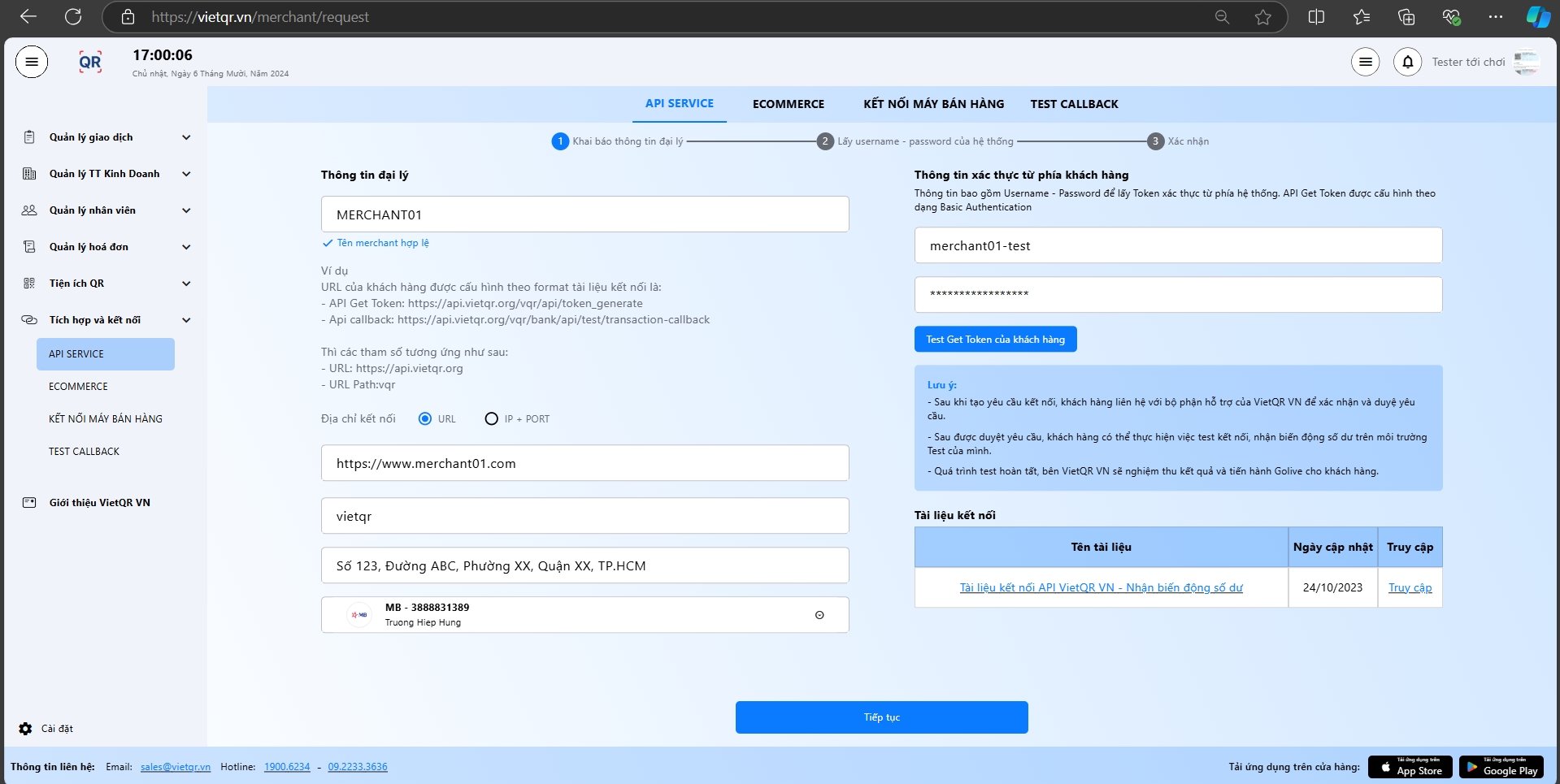Open Giới thiệu VietQR VN sidebar item
Image resolution: width=1560 pixels, height=784 pixels.
point(99,503)
